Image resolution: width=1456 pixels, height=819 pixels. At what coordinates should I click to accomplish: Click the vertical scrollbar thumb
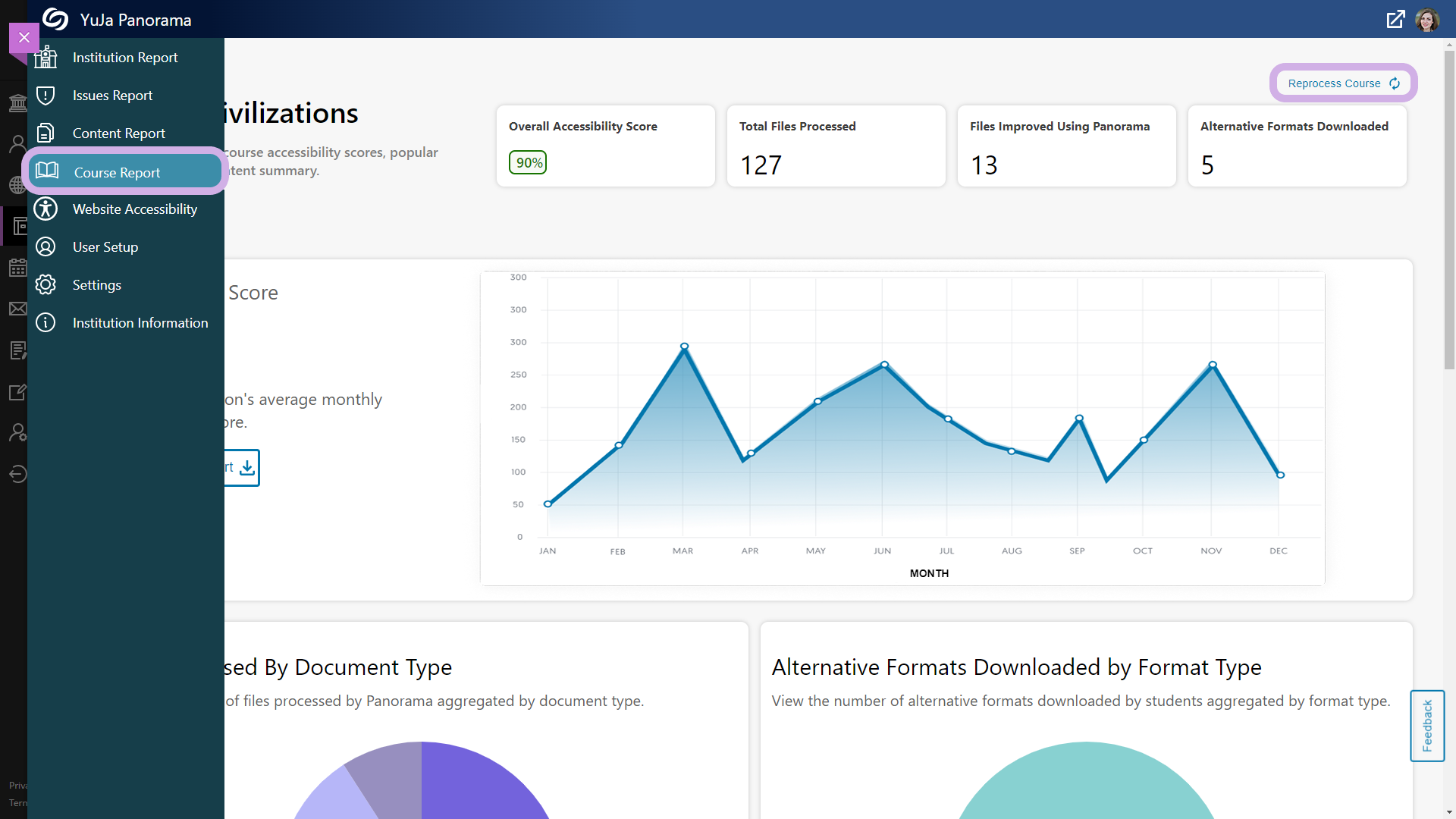[x=1449, y=211]
